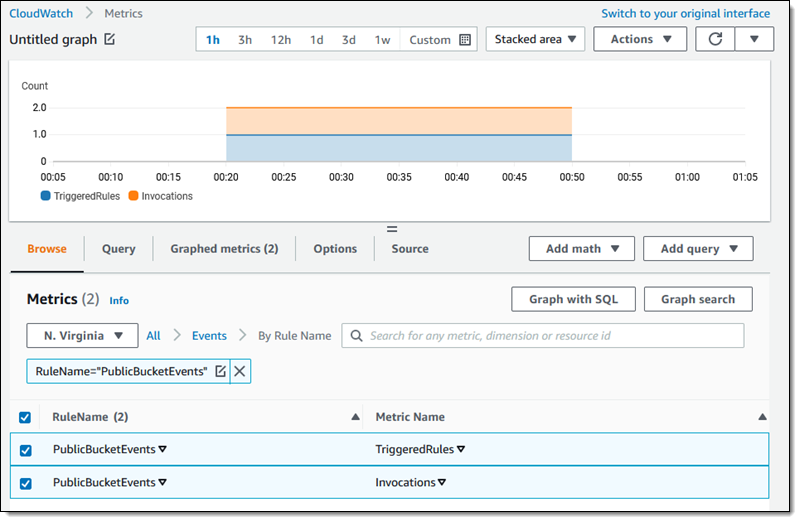Open the Custom time range calendar icon
The height and width of the screenshot is (522, 800).
[x=465, y=40]
